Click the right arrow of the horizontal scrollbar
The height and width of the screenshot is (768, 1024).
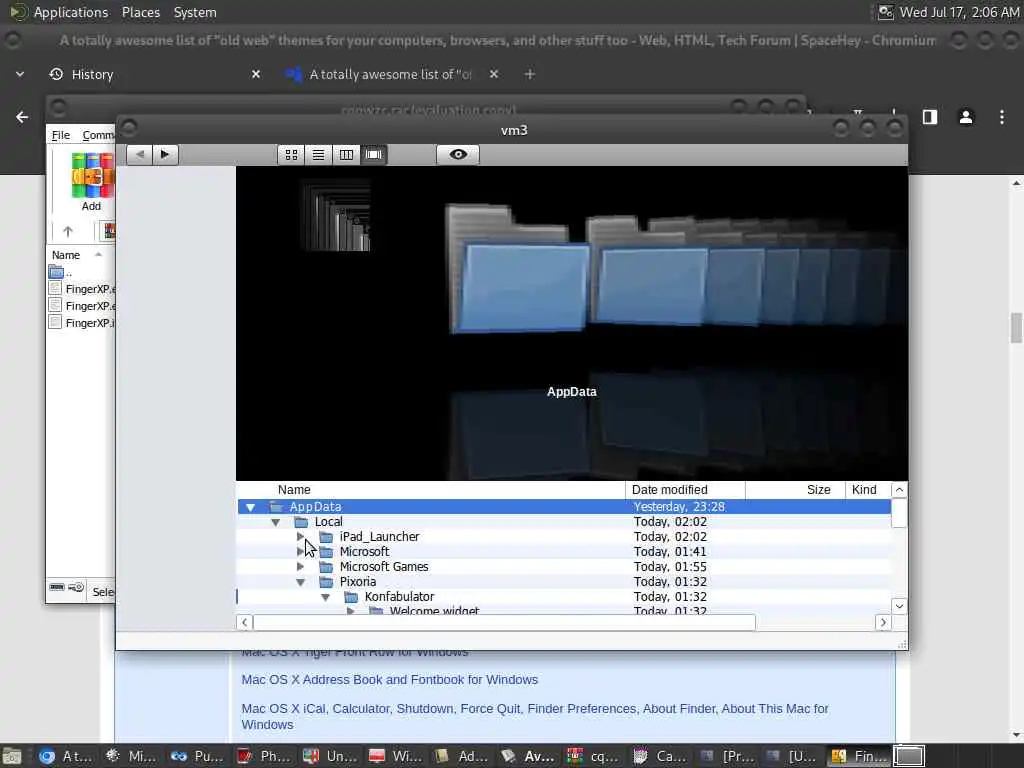(x=883, y=622)
